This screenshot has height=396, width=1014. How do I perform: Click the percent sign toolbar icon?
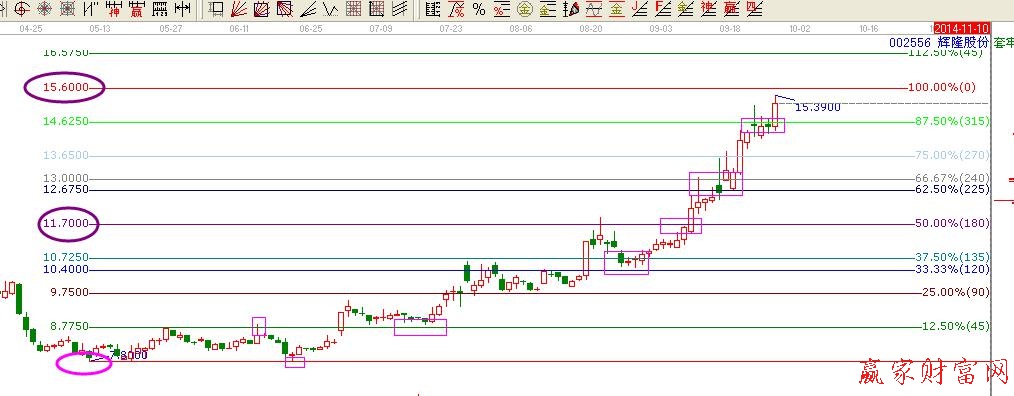[479, 9]
